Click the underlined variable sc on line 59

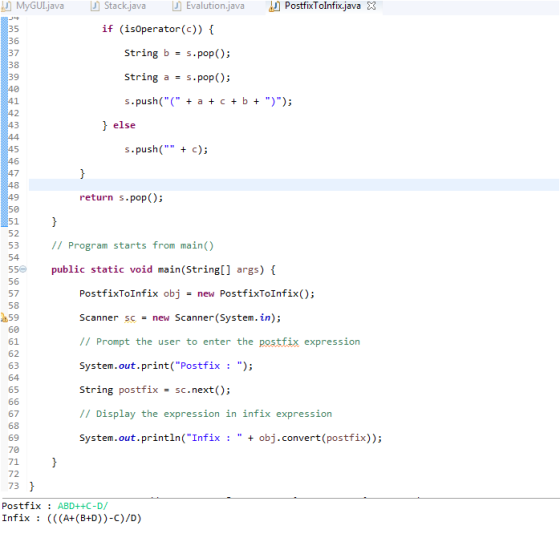(130, 318)
